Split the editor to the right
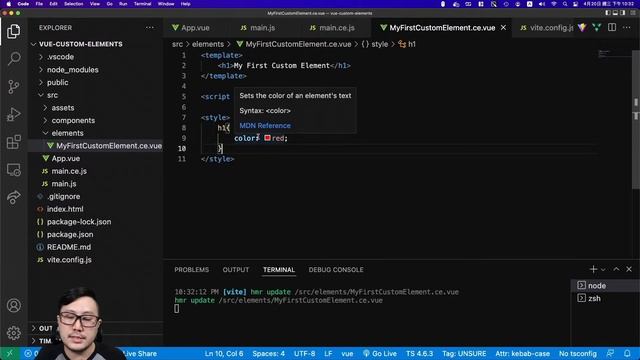Viewport: 640px width, 360px height. coord(612,28)
